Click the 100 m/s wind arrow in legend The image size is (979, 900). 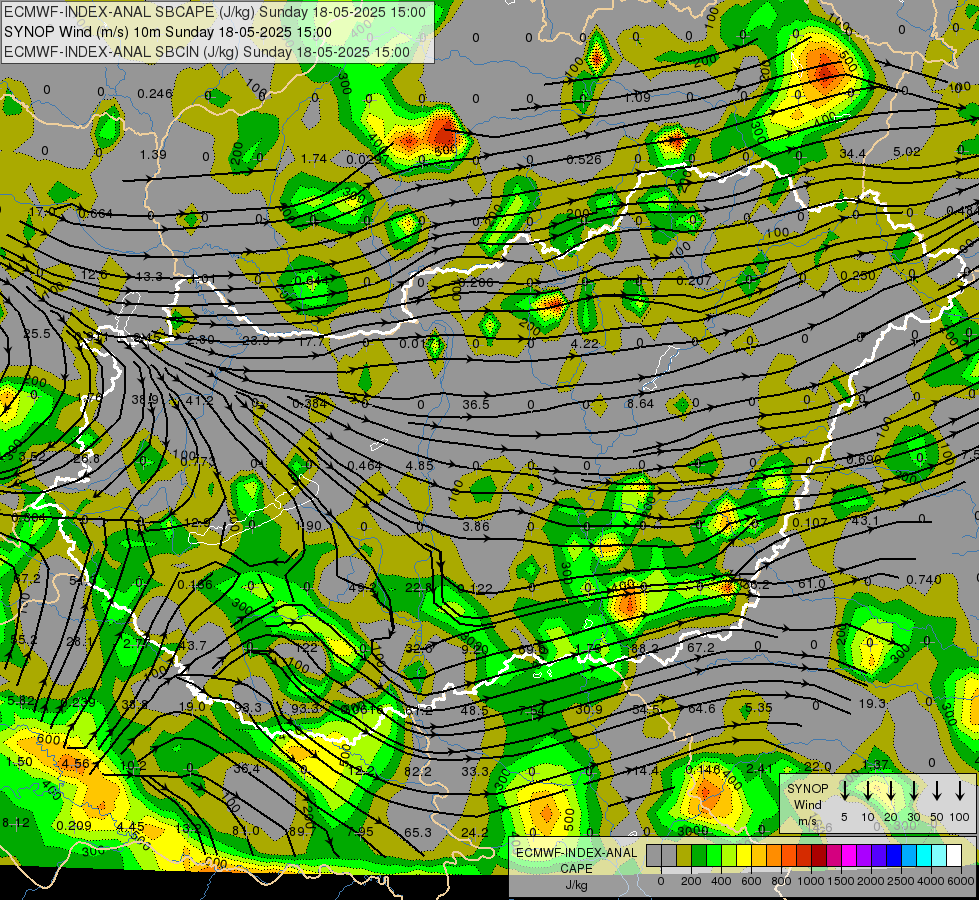pyautogui.click(x=960, y=791)
